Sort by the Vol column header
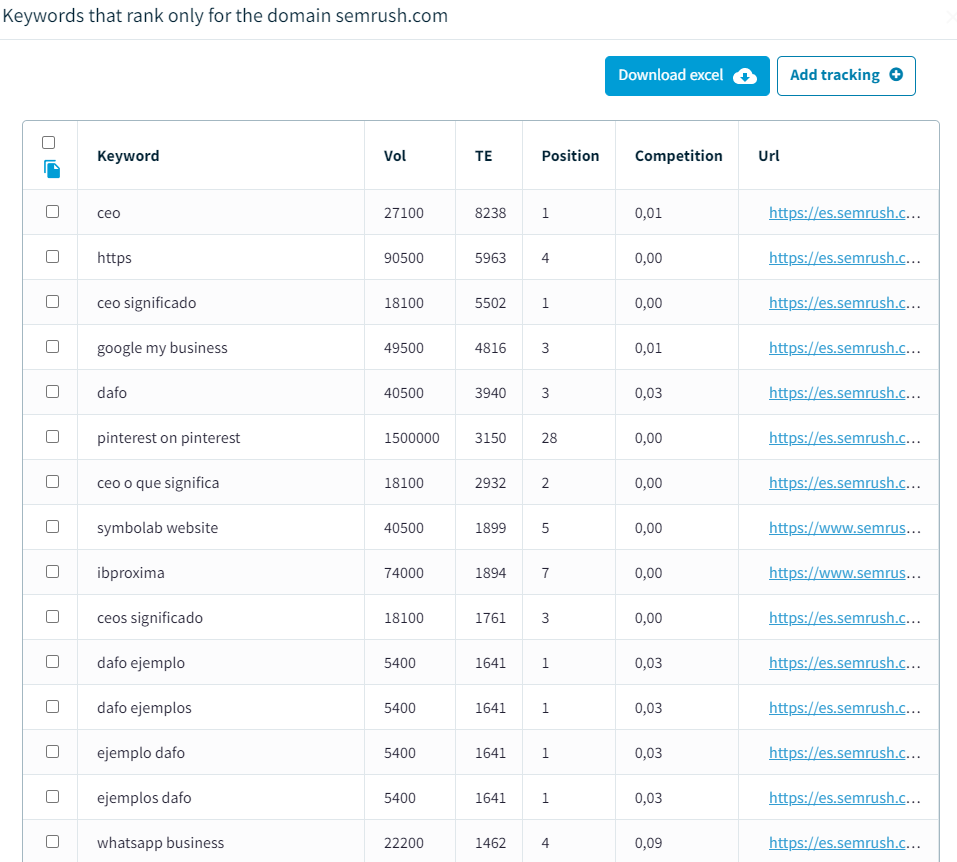 tap(395, 156)
